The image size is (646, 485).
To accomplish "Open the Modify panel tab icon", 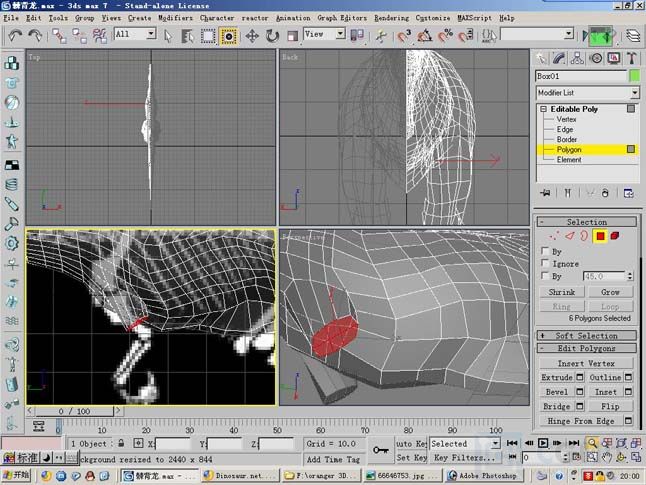I will click(559, 58).
